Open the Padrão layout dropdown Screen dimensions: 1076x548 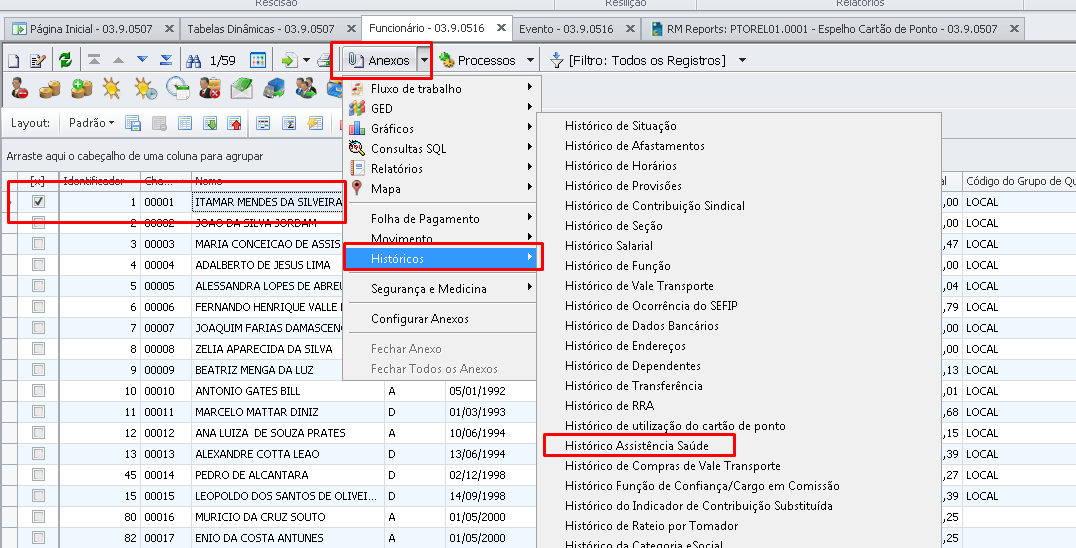(x=91, y=123)
